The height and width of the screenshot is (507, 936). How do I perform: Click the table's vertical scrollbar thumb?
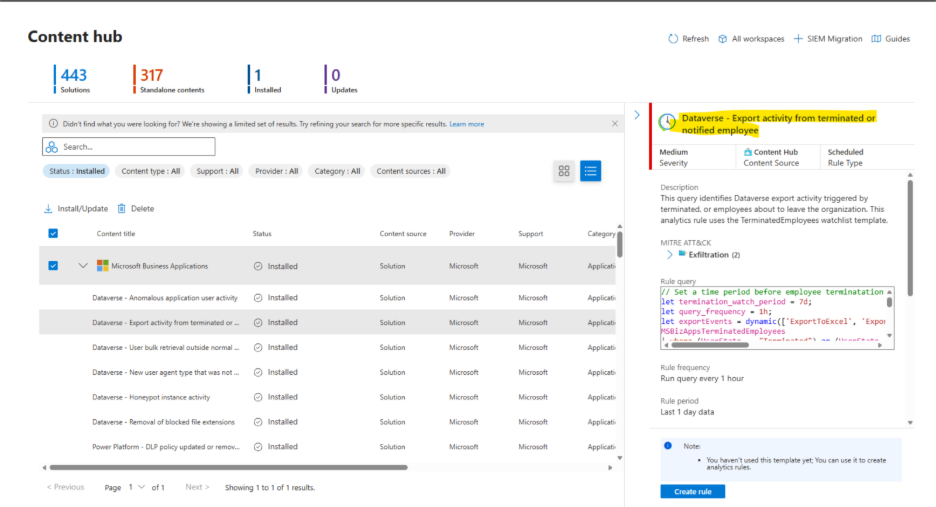(620, 244)
